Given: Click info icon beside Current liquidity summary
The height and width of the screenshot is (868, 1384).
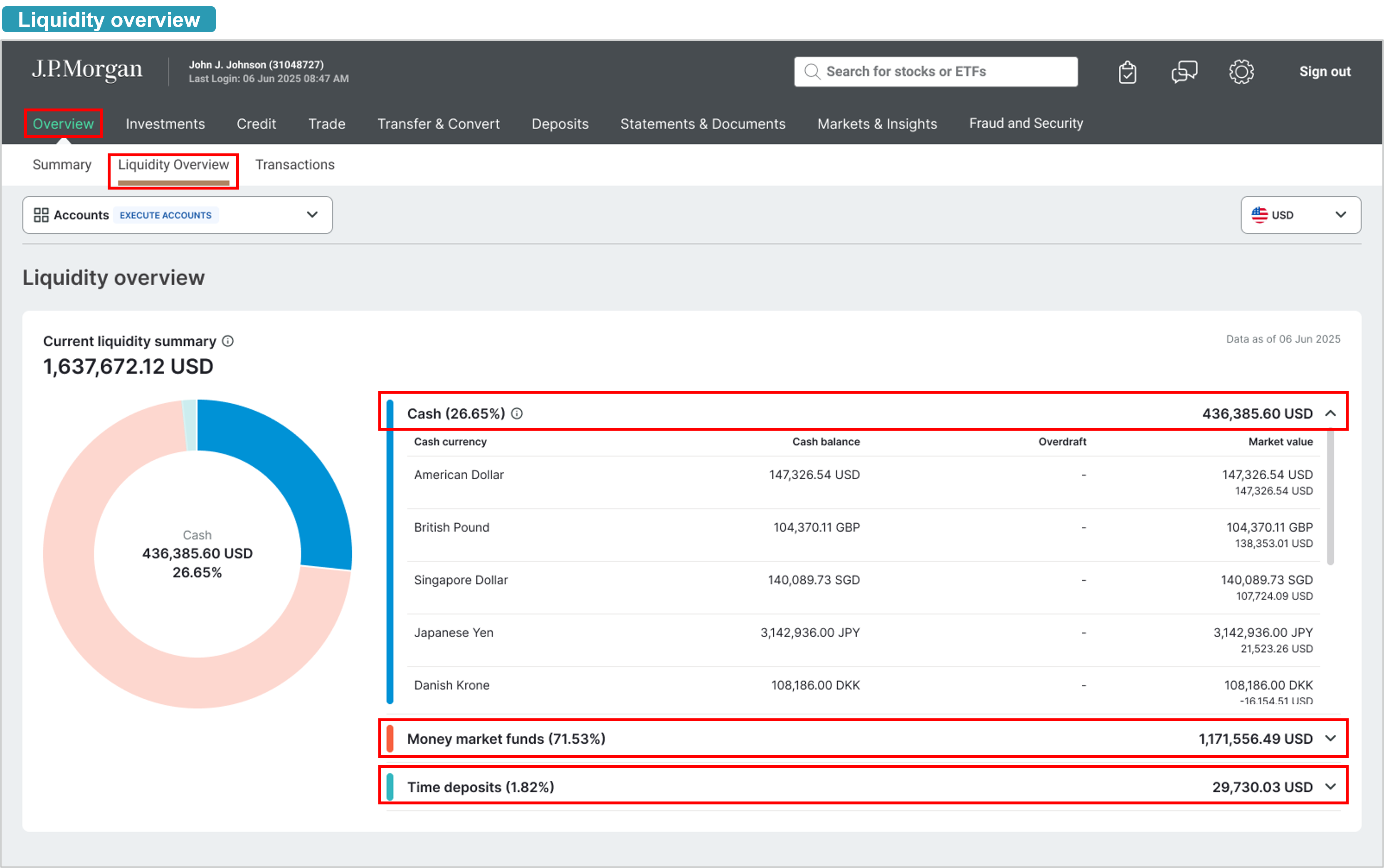Looking at the screenshot, I should point(228,341).
